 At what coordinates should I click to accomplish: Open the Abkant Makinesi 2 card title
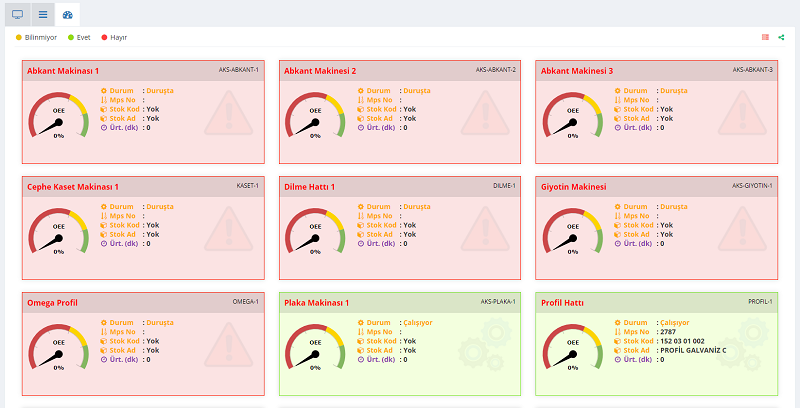click(x=320, y=71)
